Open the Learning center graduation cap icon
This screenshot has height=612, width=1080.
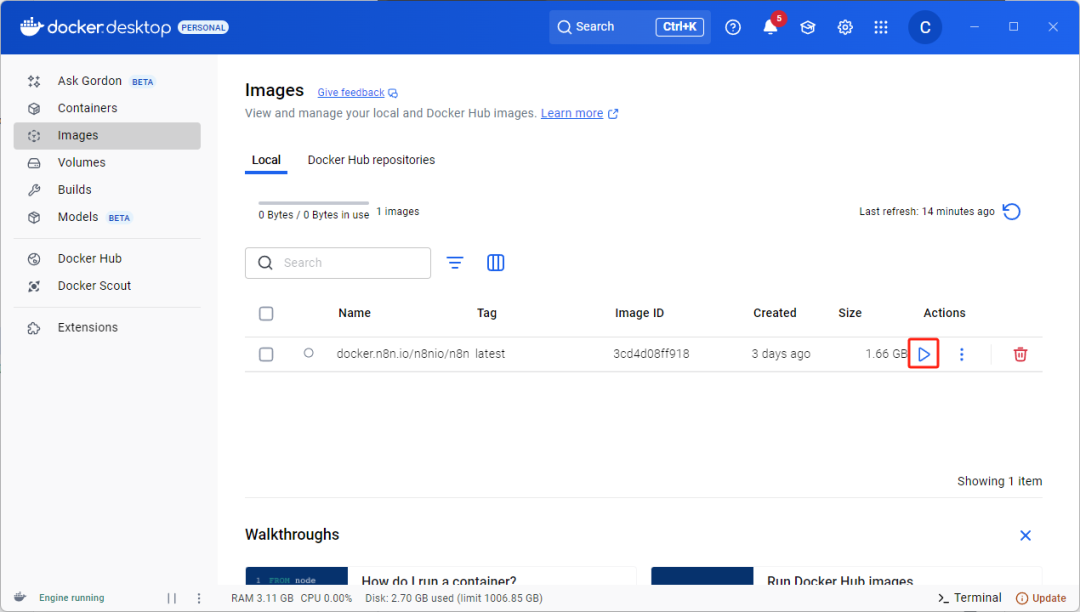pyautogui.click(x=807, y=27)
